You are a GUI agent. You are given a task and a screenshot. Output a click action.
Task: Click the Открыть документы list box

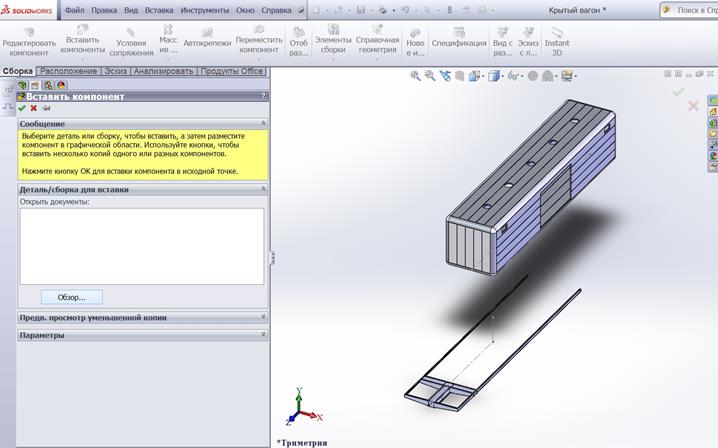(x=141, y=245)
